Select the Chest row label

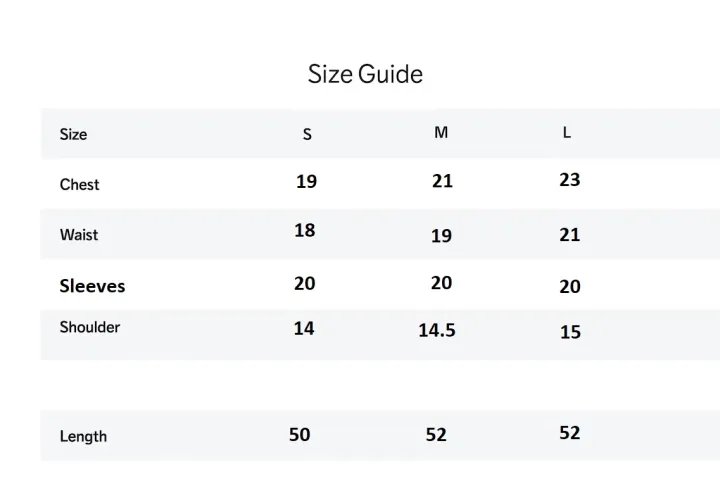pos(80,185)
